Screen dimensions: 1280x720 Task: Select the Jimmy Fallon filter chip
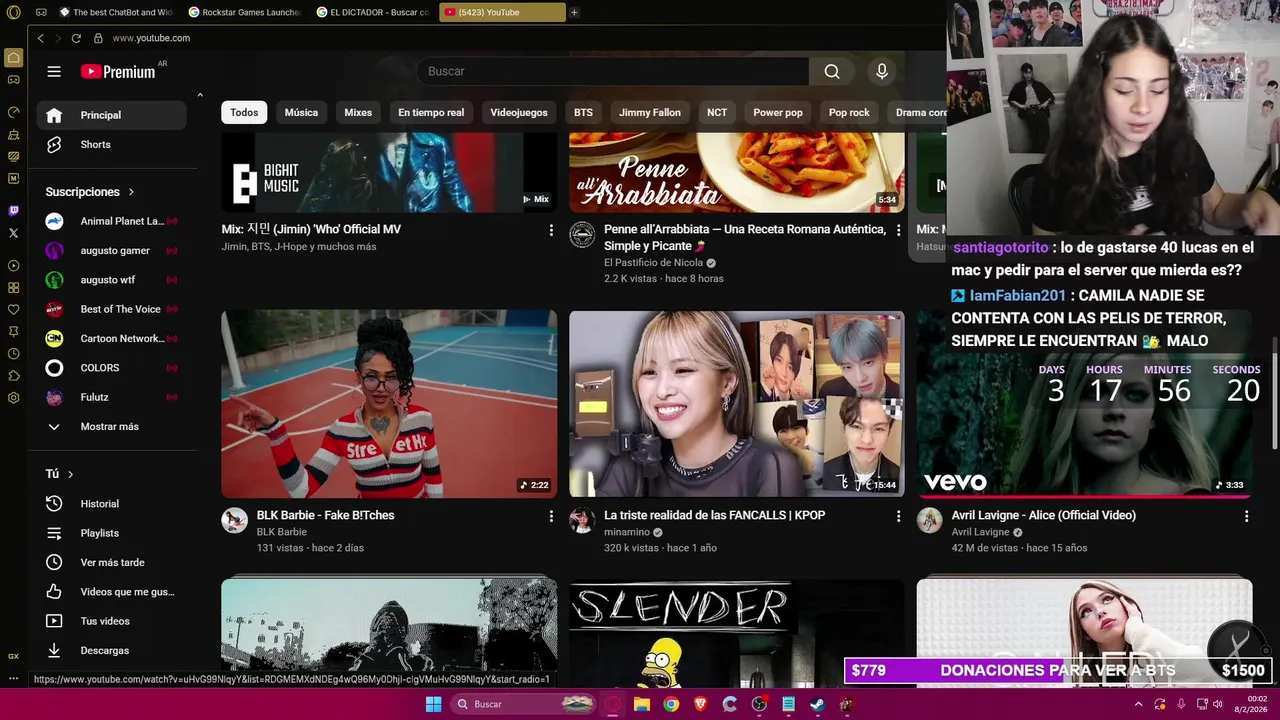[x=650, y=113]
